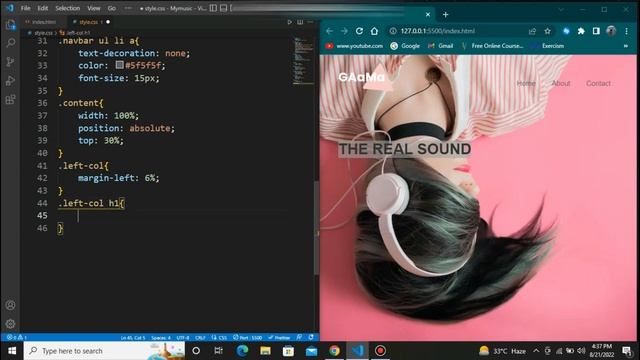
Task: Open the Chrome three-dot menu
Action: (x=627, y=31)
